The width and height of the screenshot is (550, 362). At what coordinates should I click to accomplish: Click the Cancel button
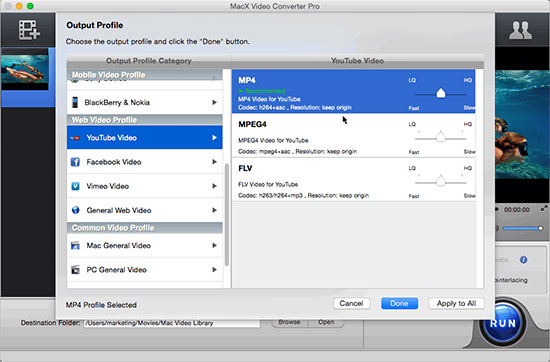(351, 303)
